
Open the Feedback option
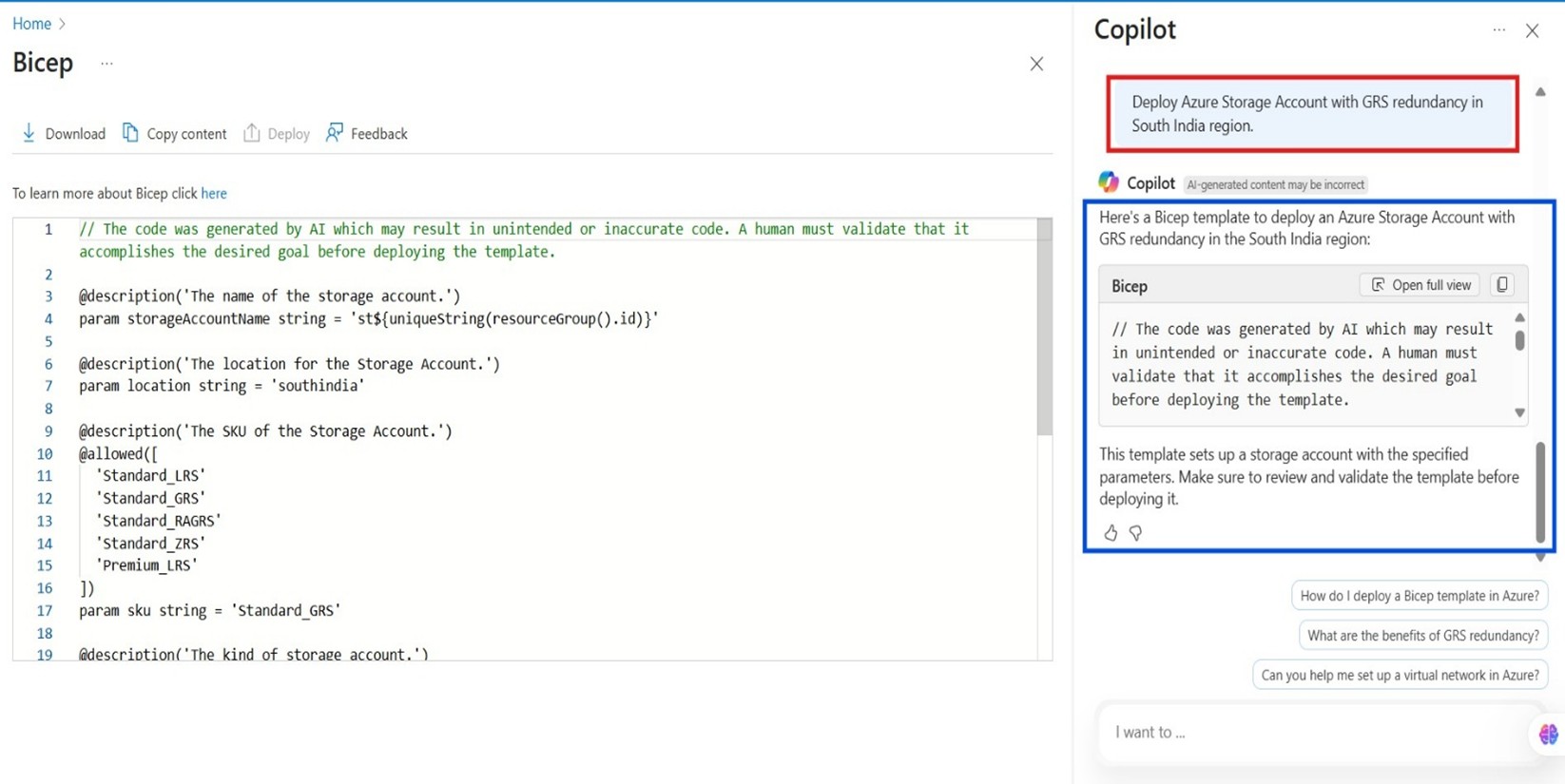(x=367, y=134)
